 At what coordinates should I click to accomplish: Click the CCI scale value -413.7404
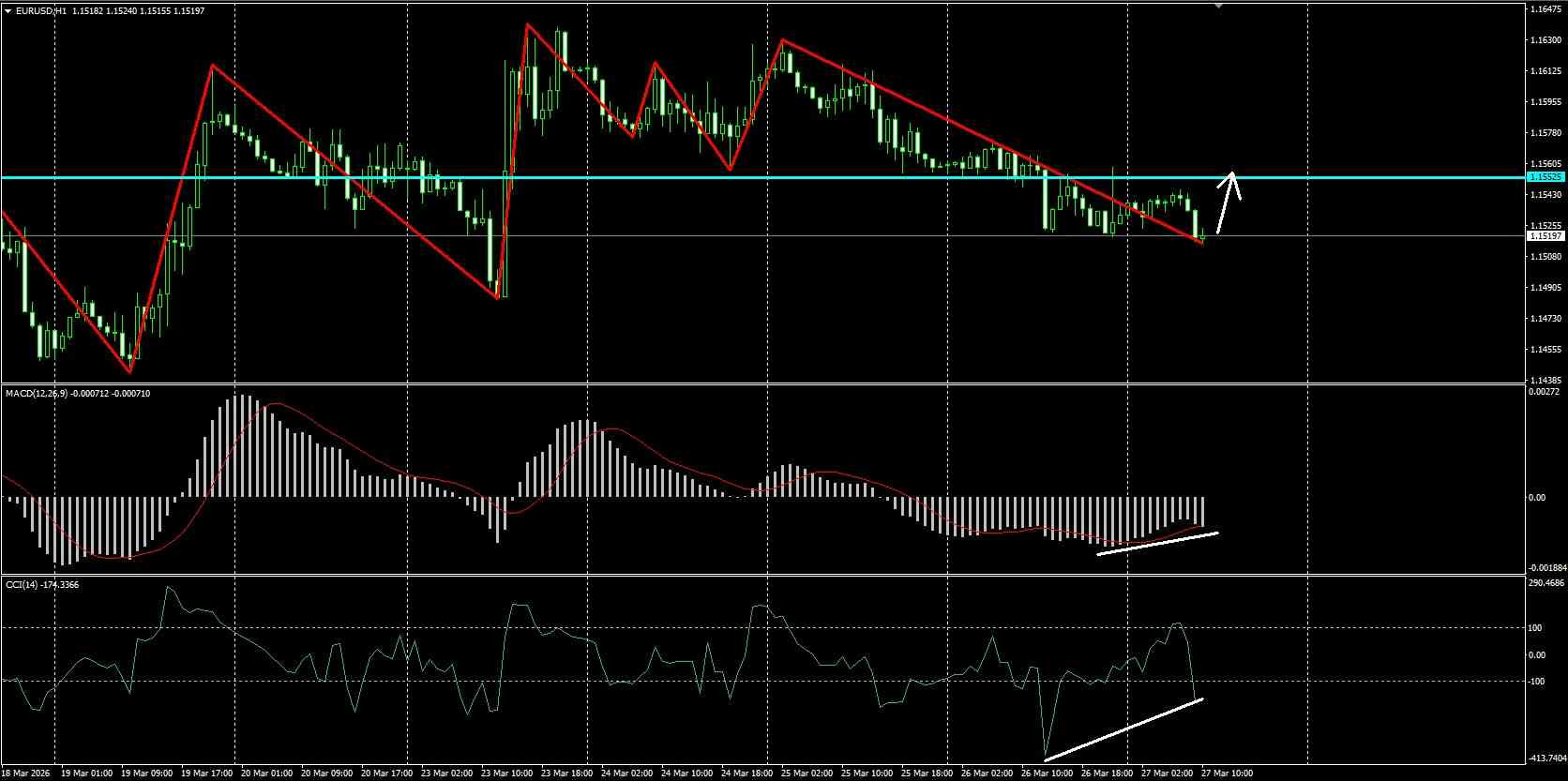tap(1547, 758)
